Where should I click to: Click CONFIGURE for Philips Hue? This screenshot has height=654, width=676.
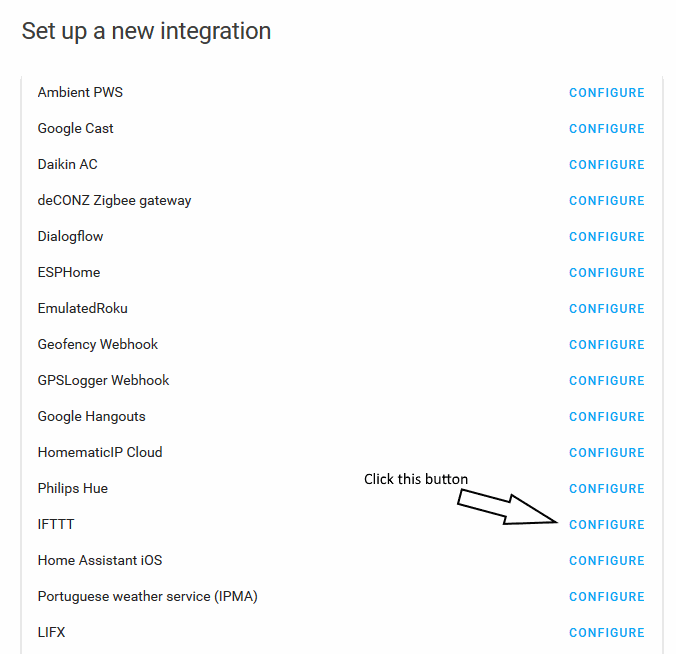607,488
